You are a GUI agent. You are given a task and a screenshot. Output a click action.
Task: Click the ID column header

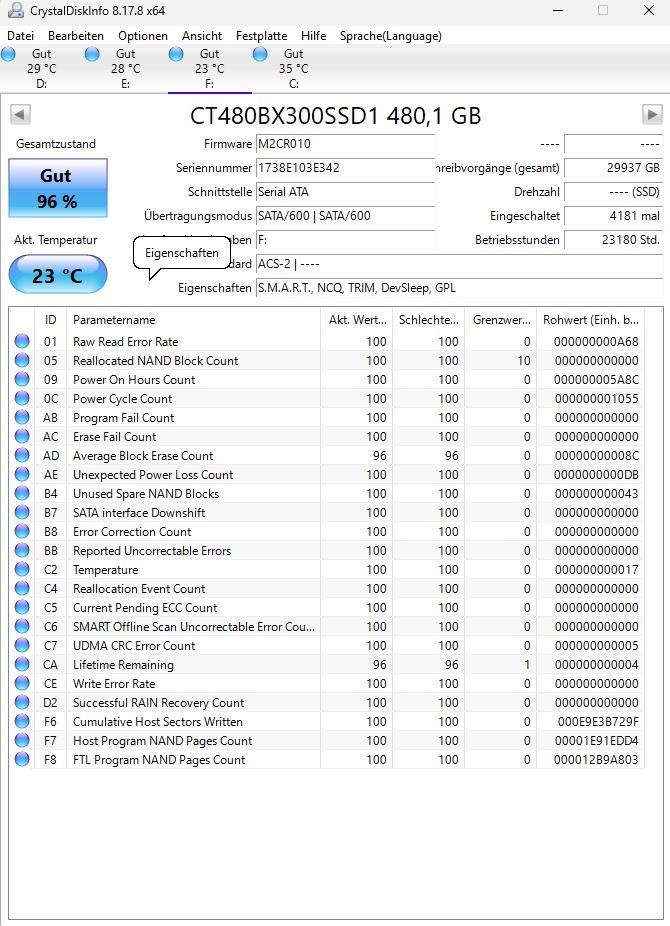point(51,319)
